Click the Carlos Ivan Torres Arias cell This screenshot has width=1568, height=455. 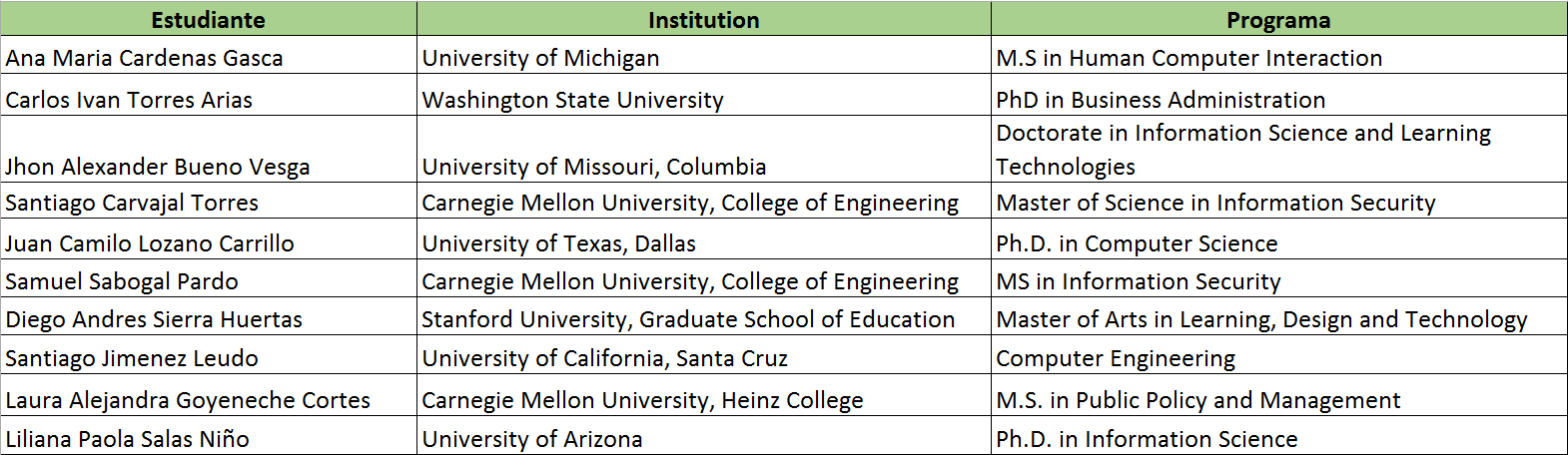click(209, 96)
